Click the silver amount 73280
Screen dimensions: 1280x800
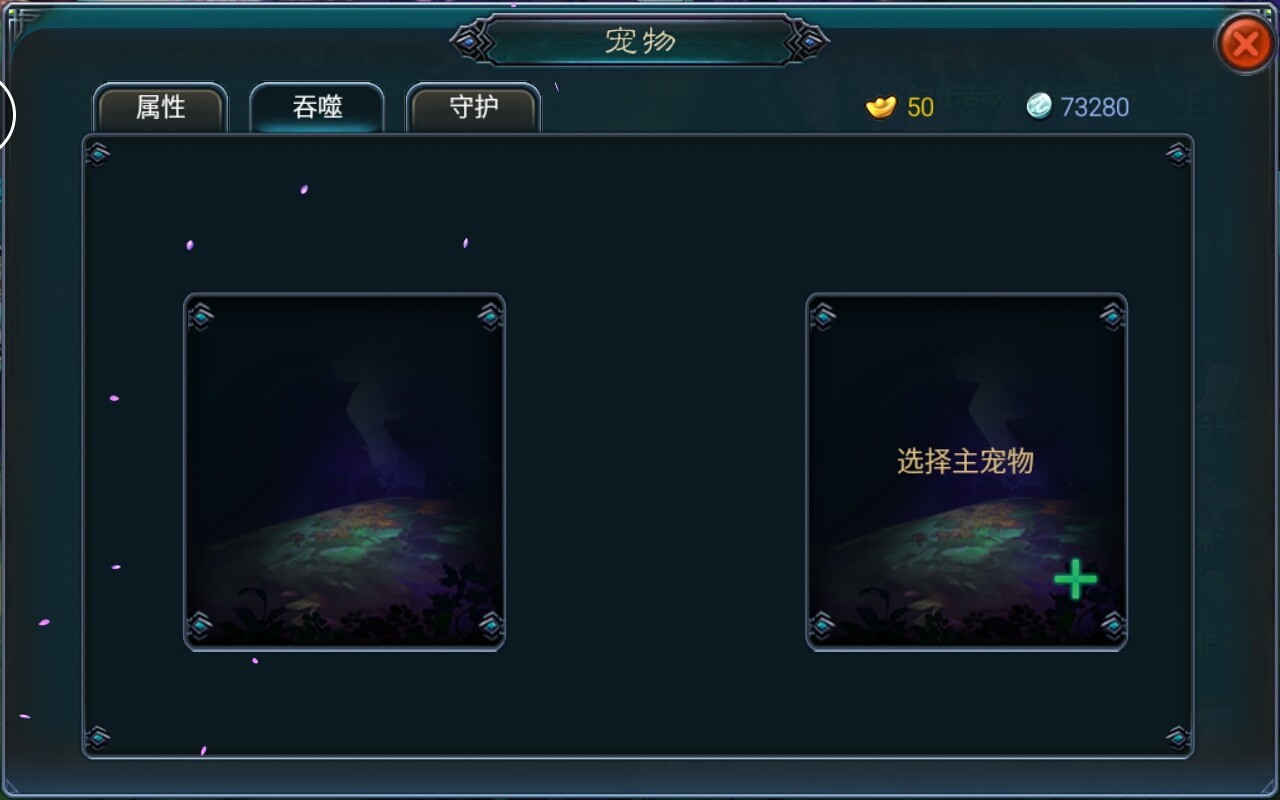coord(1095,107)
